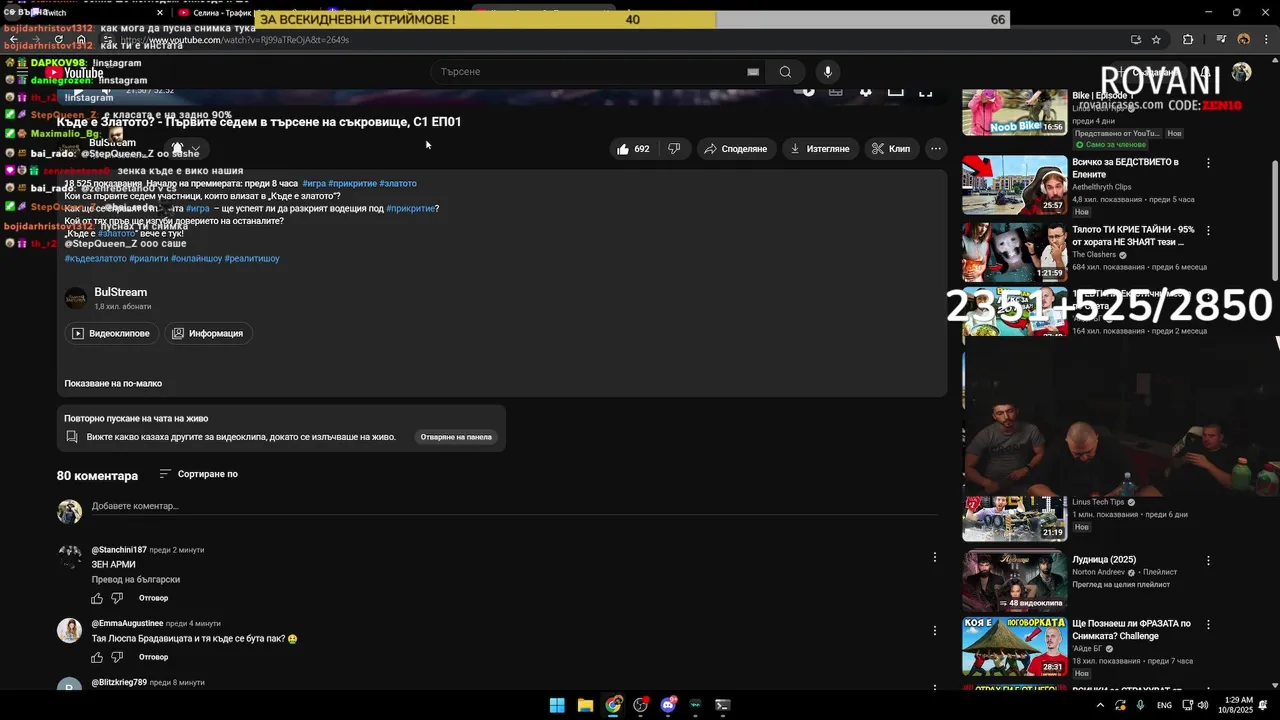This screenshot has width=1280, height=720.
Task: Open options menu for @Stanchini187 comment
Action: click(x=935, y=557)
